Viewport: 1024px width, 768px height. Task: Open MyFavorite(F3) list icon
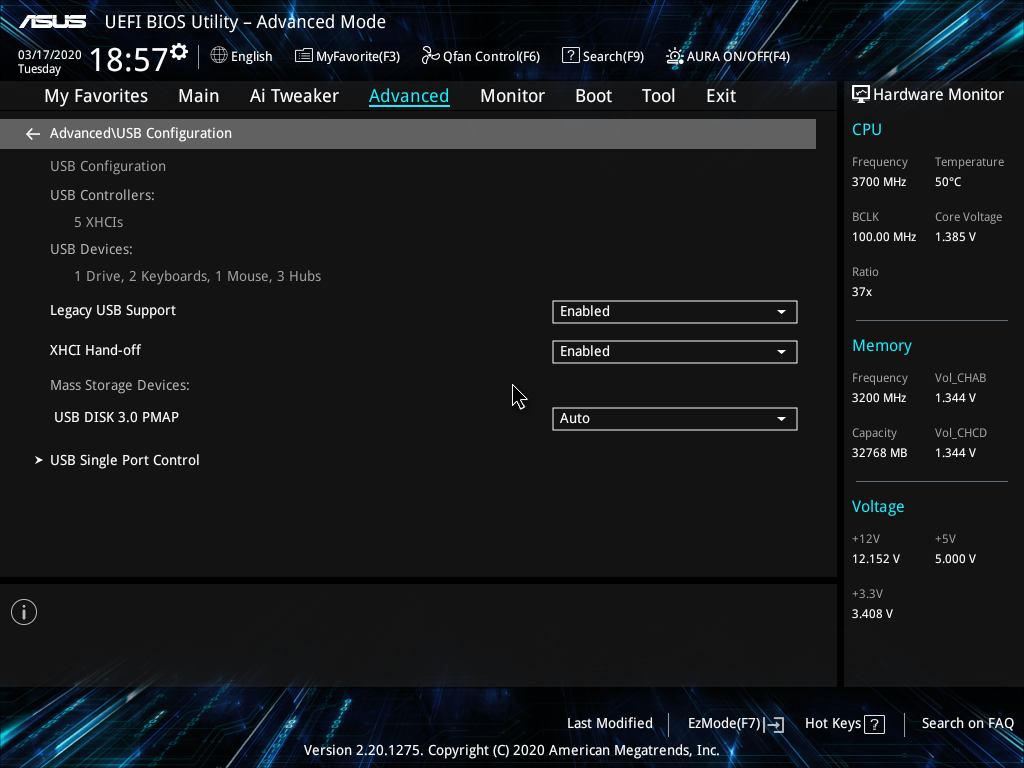303,56
